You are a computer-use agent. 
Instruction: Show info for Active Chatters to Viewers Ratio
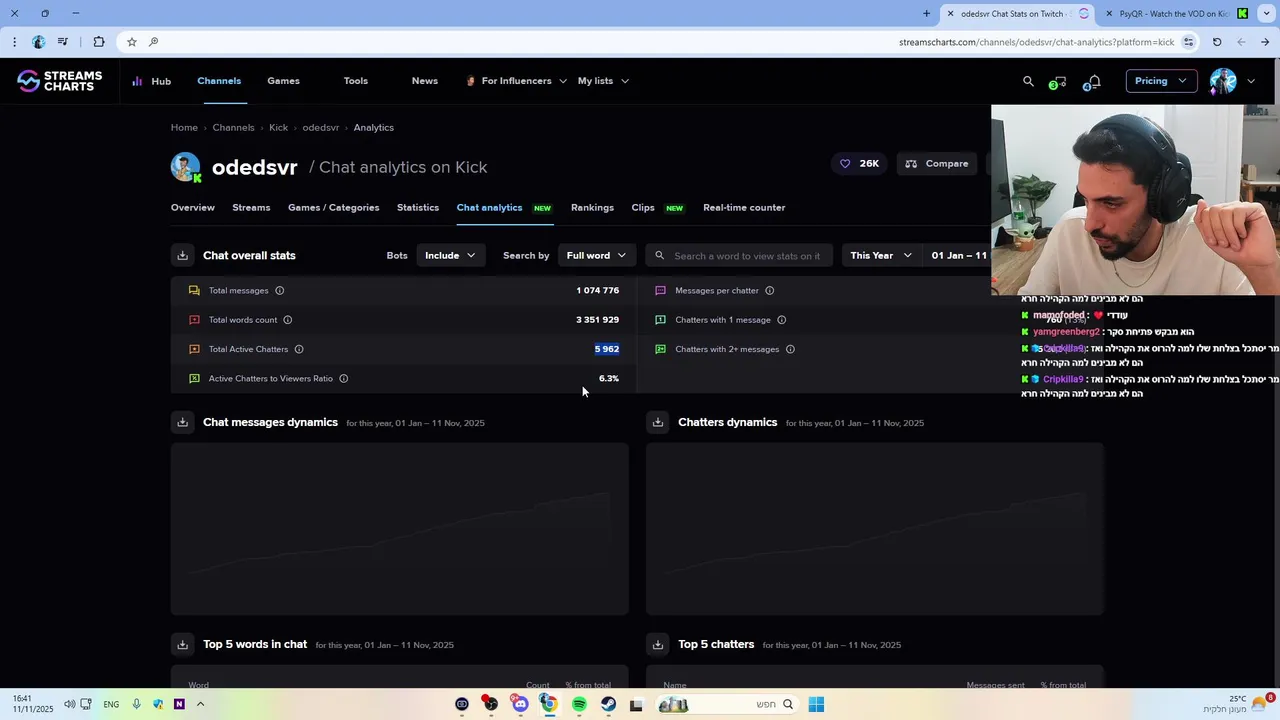[x=344, y=379]
